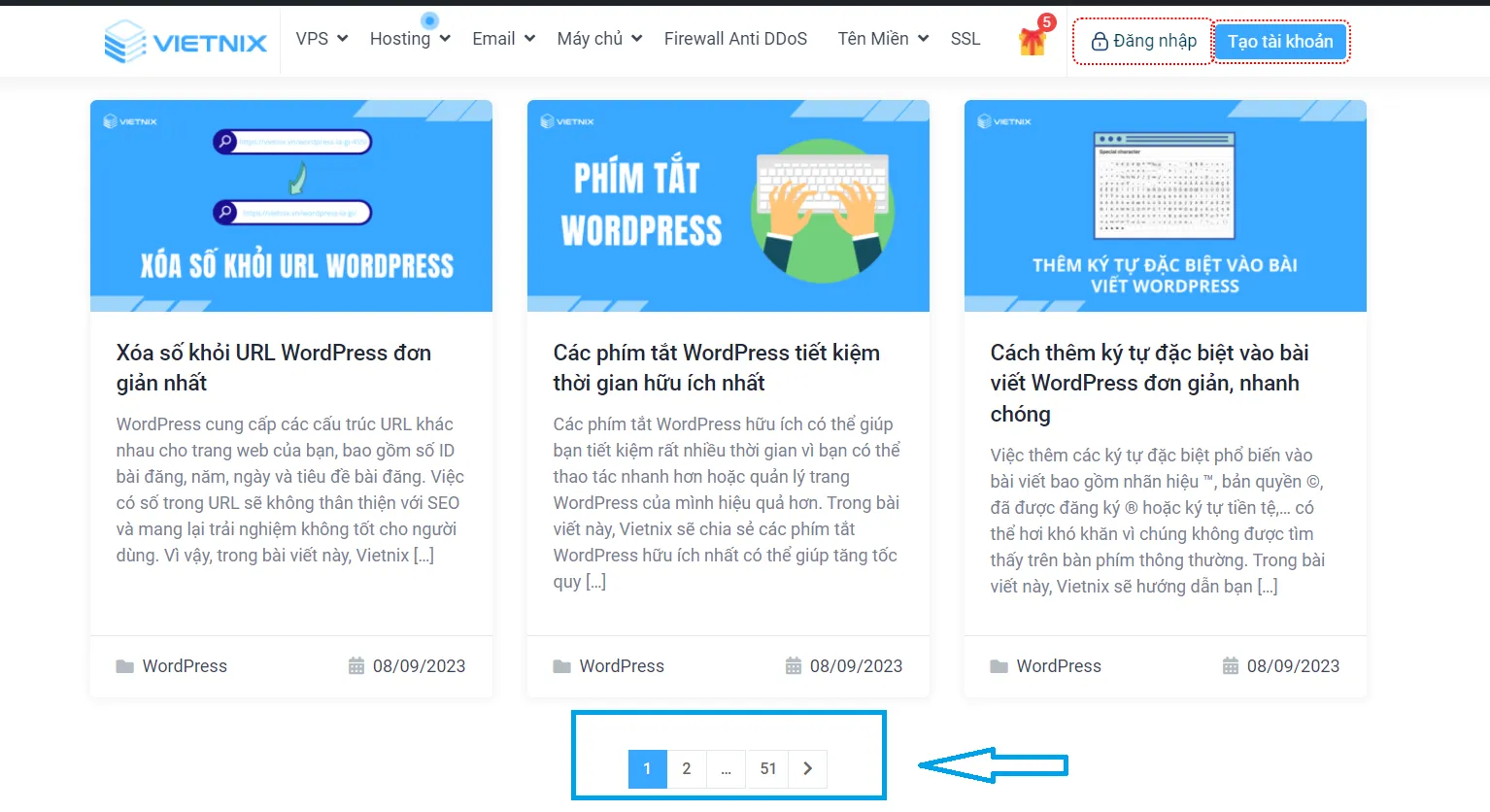Click the Thêm ký tự đặc biệt thumbnail image
Image resolution: width=1490 pixels, height=812 pixels.
(1166, 206)
